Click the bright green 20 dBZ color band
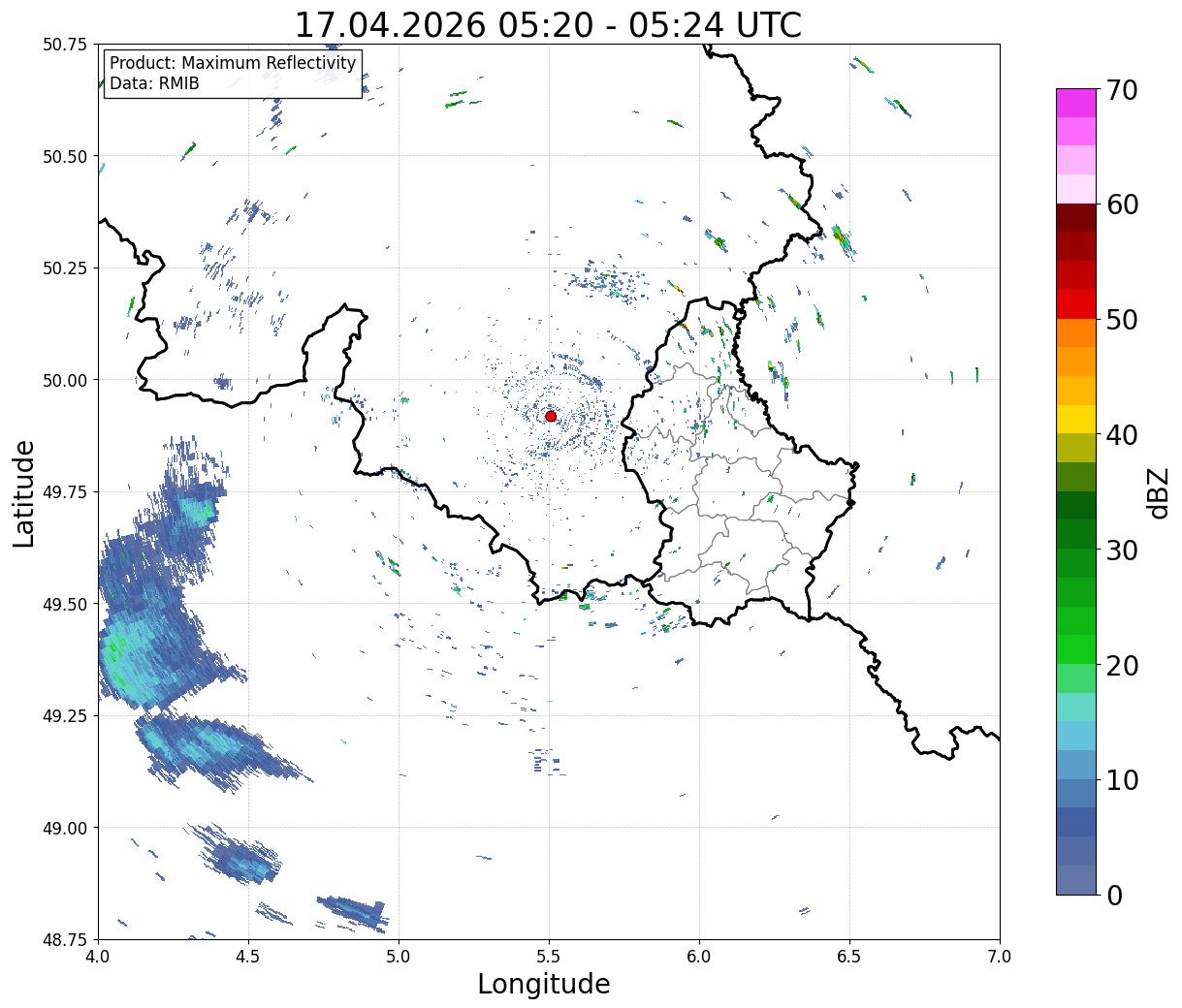The height and width of the screenshot is (1008, 1182). click(1076, 649)
